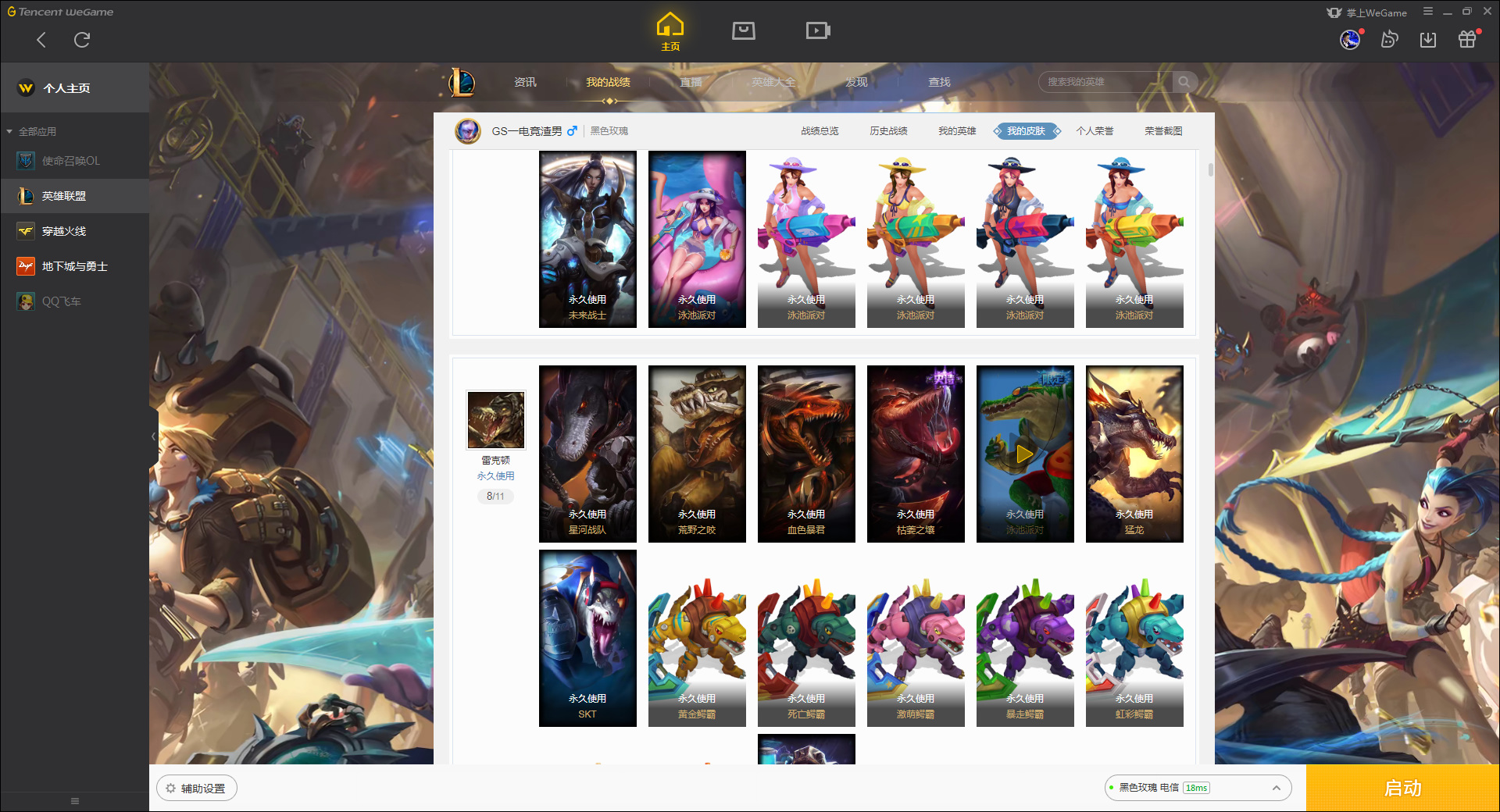
Task: Open the 星河战队 skin card
Action: [587, 454]
